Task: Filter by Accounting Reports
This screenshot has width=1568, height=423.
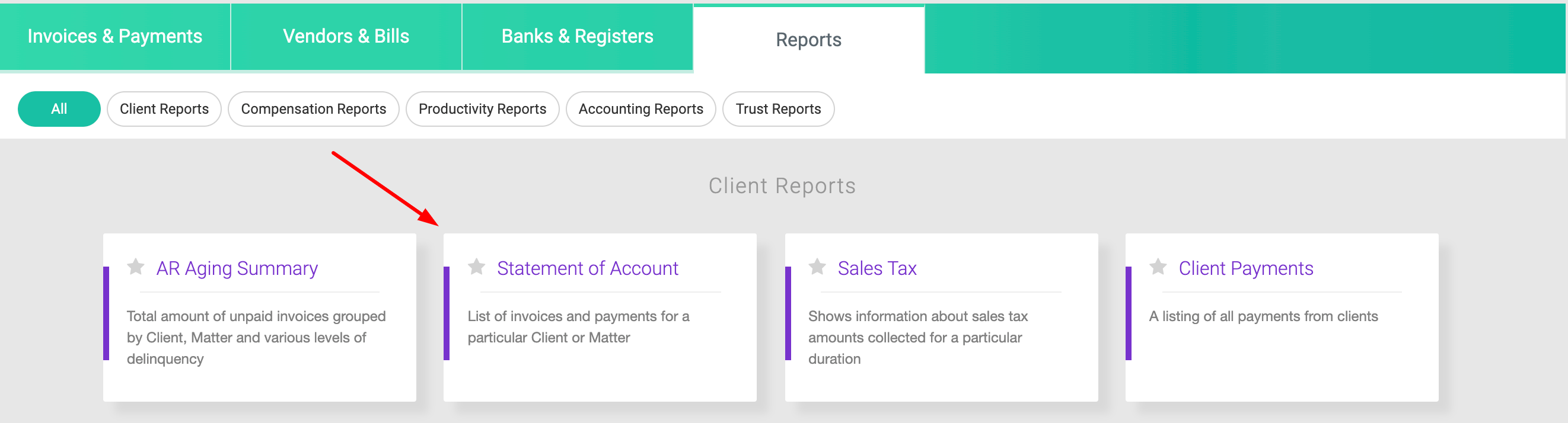Action: pos(641,109)
